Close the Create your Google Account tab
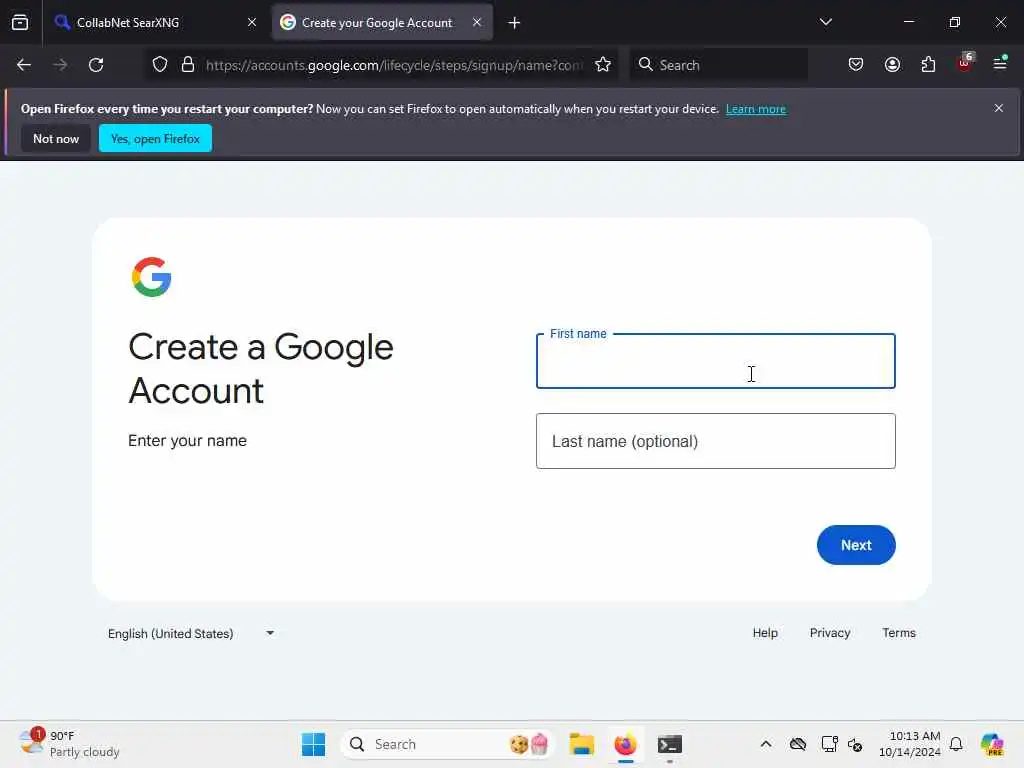 477,22
